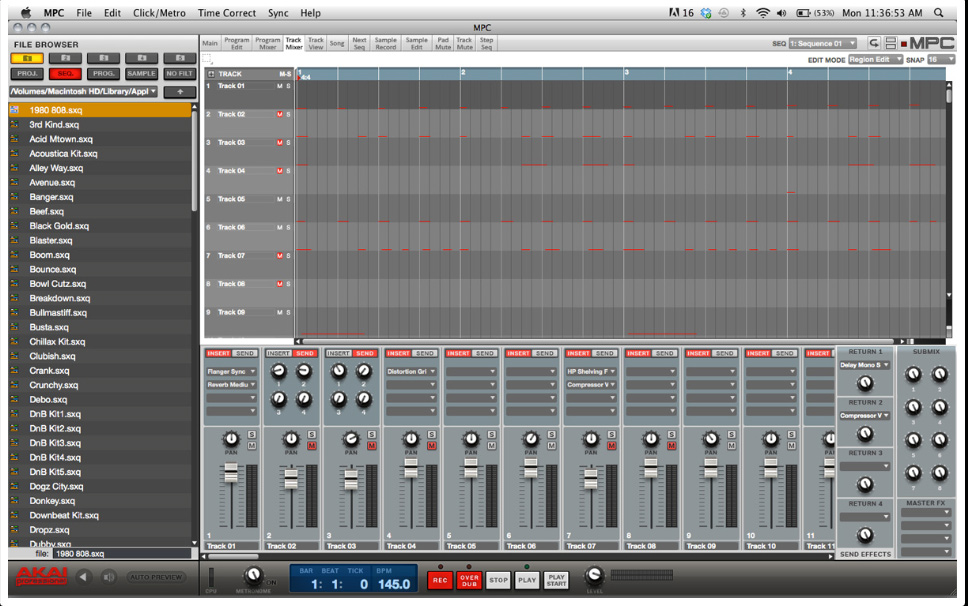Click the Track 01 volume fader
The image size is (968, 606).
pos(231,473)
